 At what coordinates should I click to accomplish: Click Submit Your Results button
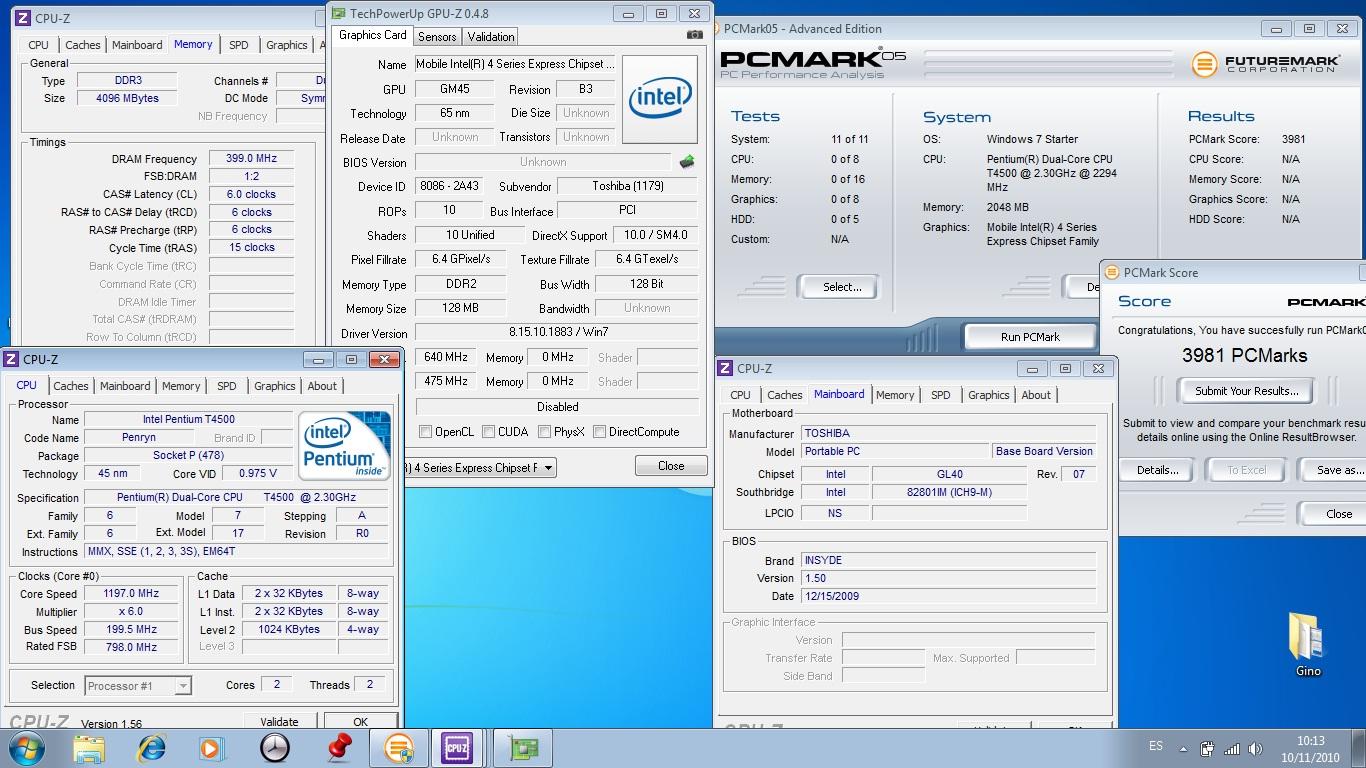(1246, 391)
